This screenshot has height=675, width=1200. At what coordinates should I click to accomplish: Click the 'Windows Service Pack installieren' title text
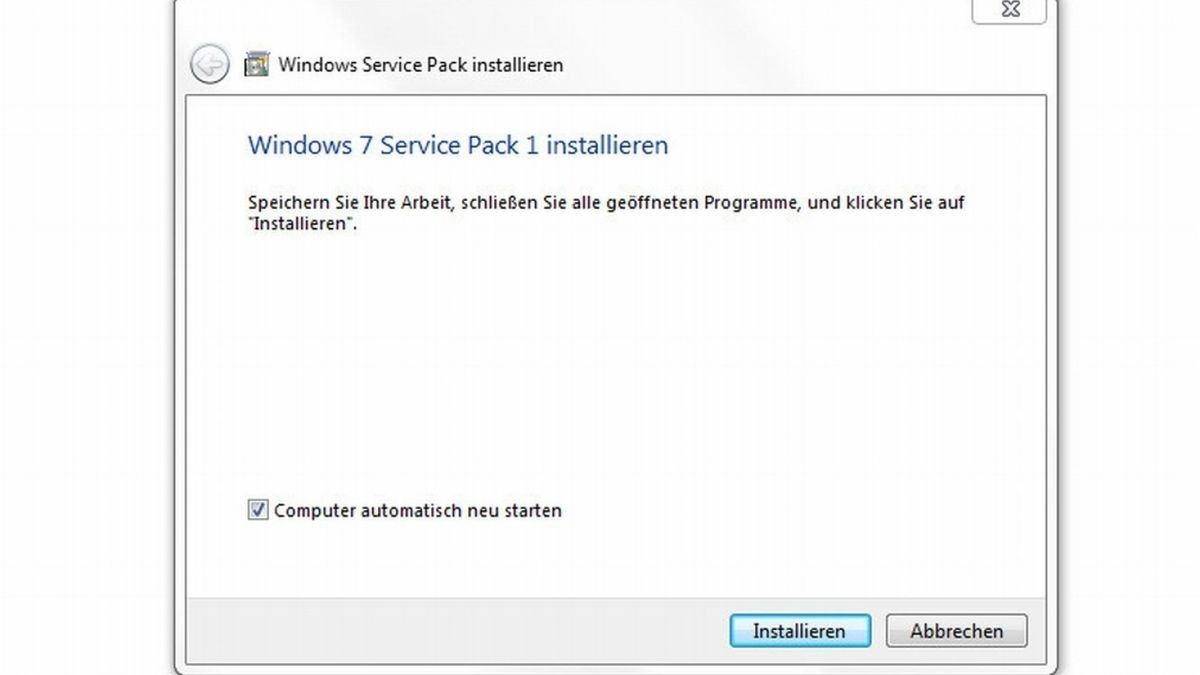point(423,64)
